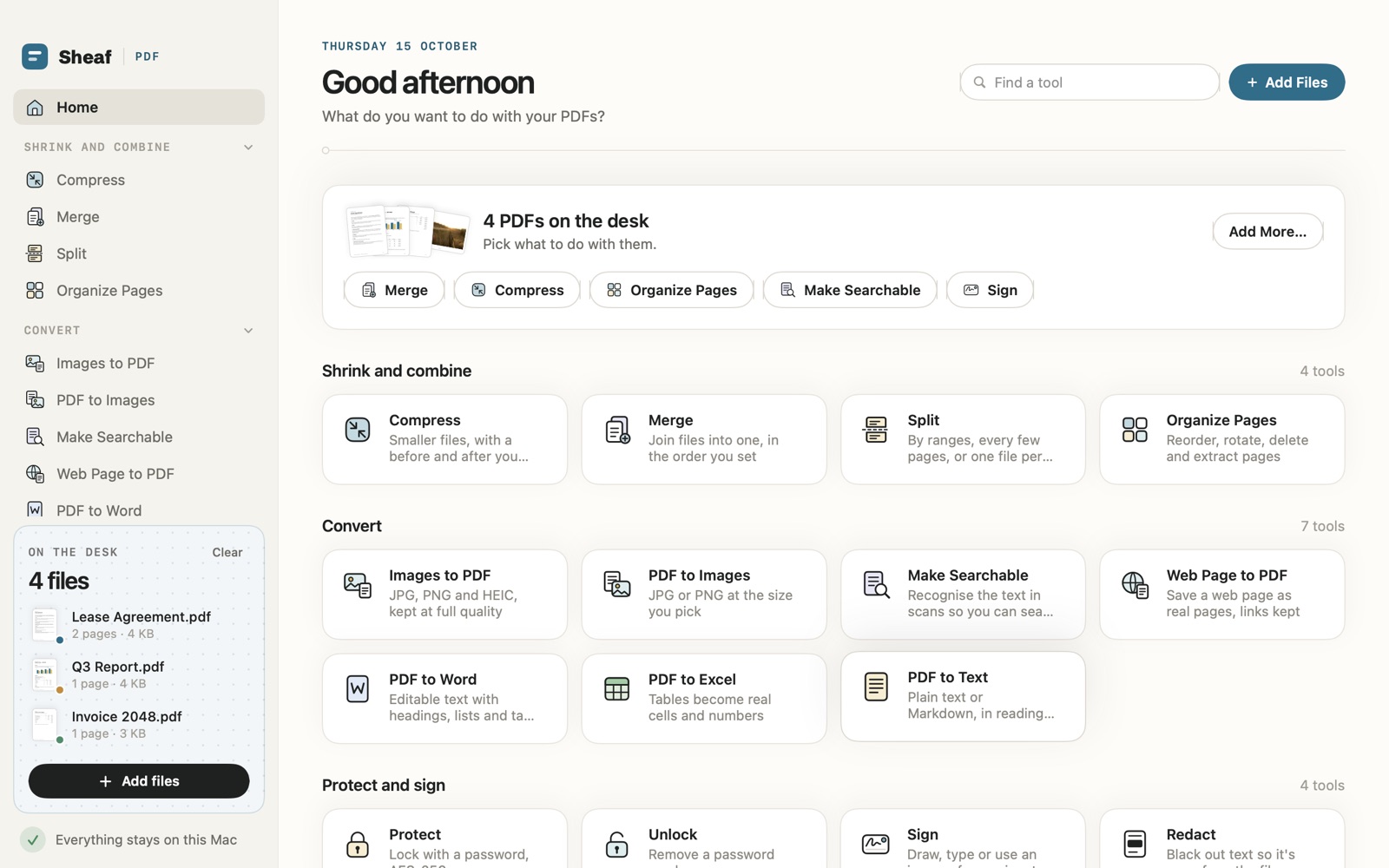Open the PDF to Text card
This screenshot has width=1389, height=868.
pos(963,696)
